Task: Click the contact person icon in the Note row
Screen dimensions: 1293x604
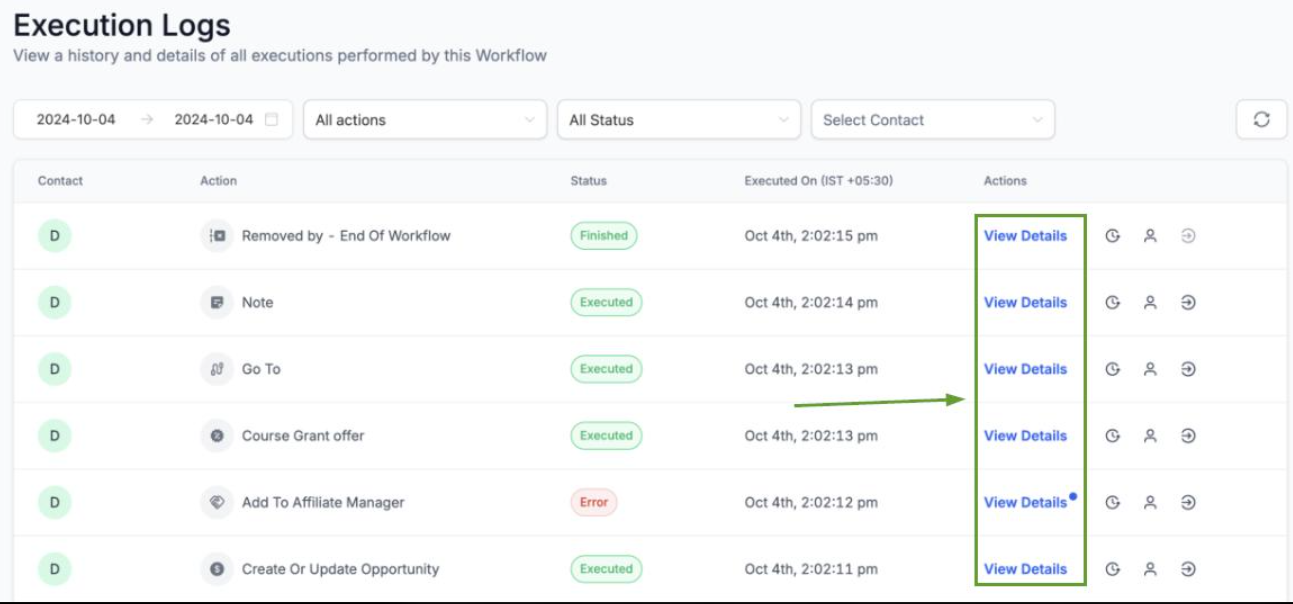Action: click(x=1150, y=302)
